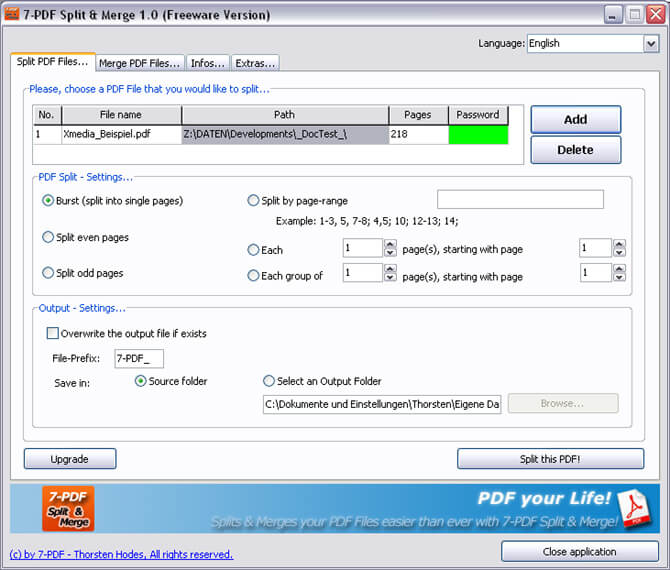The width and height of the screenshot is (670, 570).
Task: Increase starting page spinner for 'Each' row
Action: tap(619, 243)
